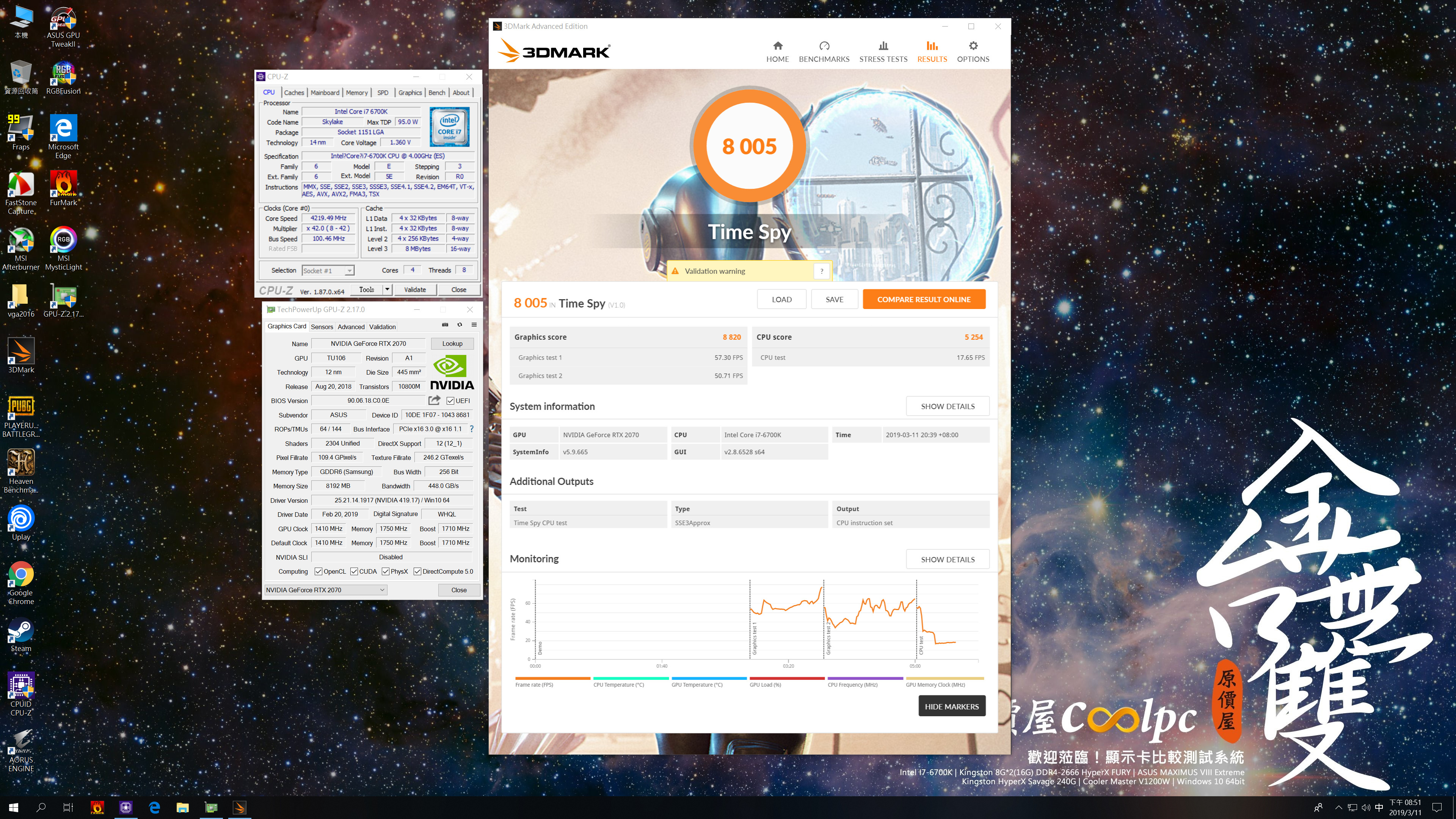Open Microsoft Edge desktop icon
This screenshot has height=819, width=1456.
63,136
